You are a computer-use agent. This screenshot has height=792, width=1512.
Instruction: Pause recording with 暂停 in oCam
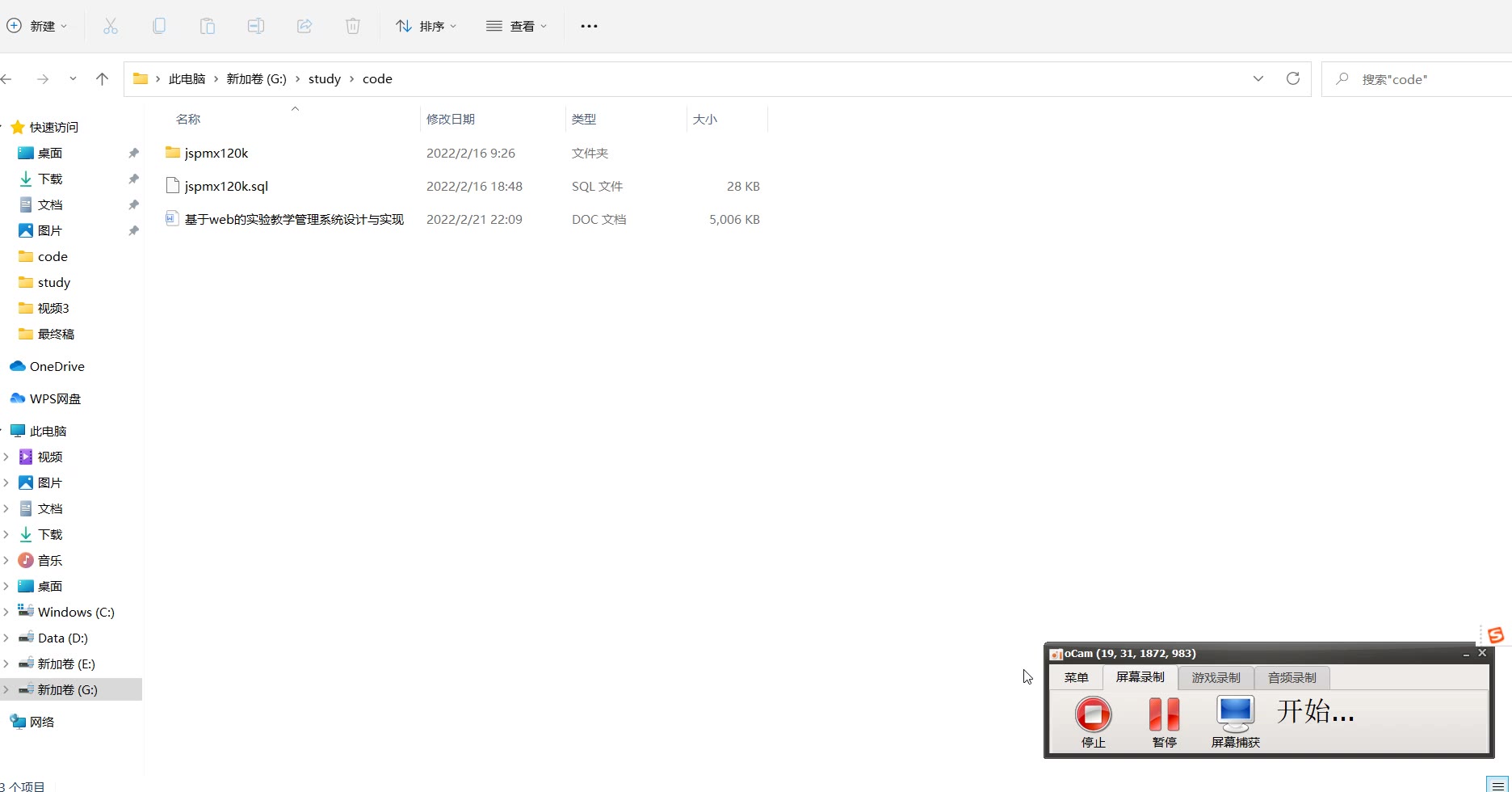[x=1165, y=722]
